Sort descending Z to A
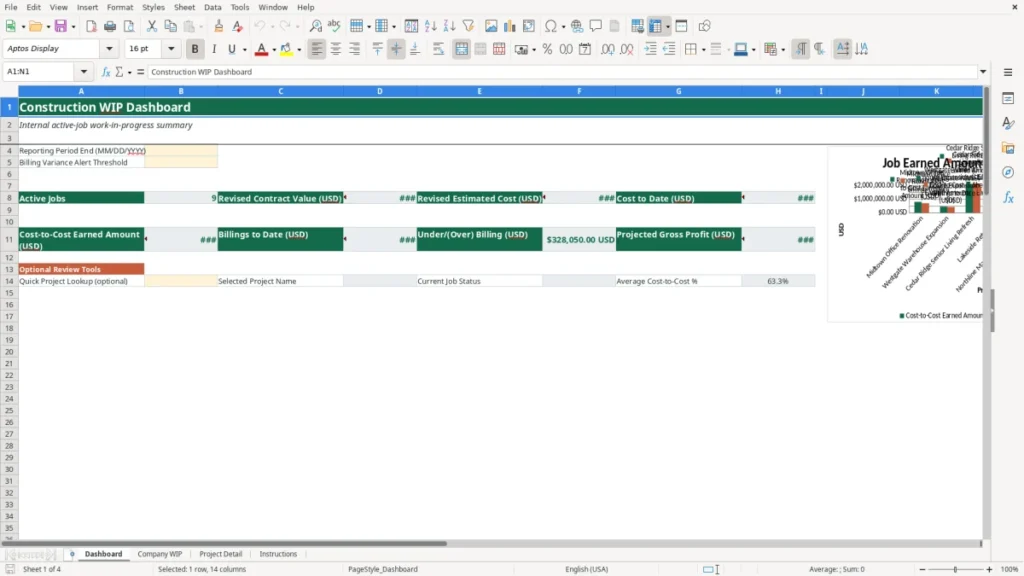 [449, 26]
